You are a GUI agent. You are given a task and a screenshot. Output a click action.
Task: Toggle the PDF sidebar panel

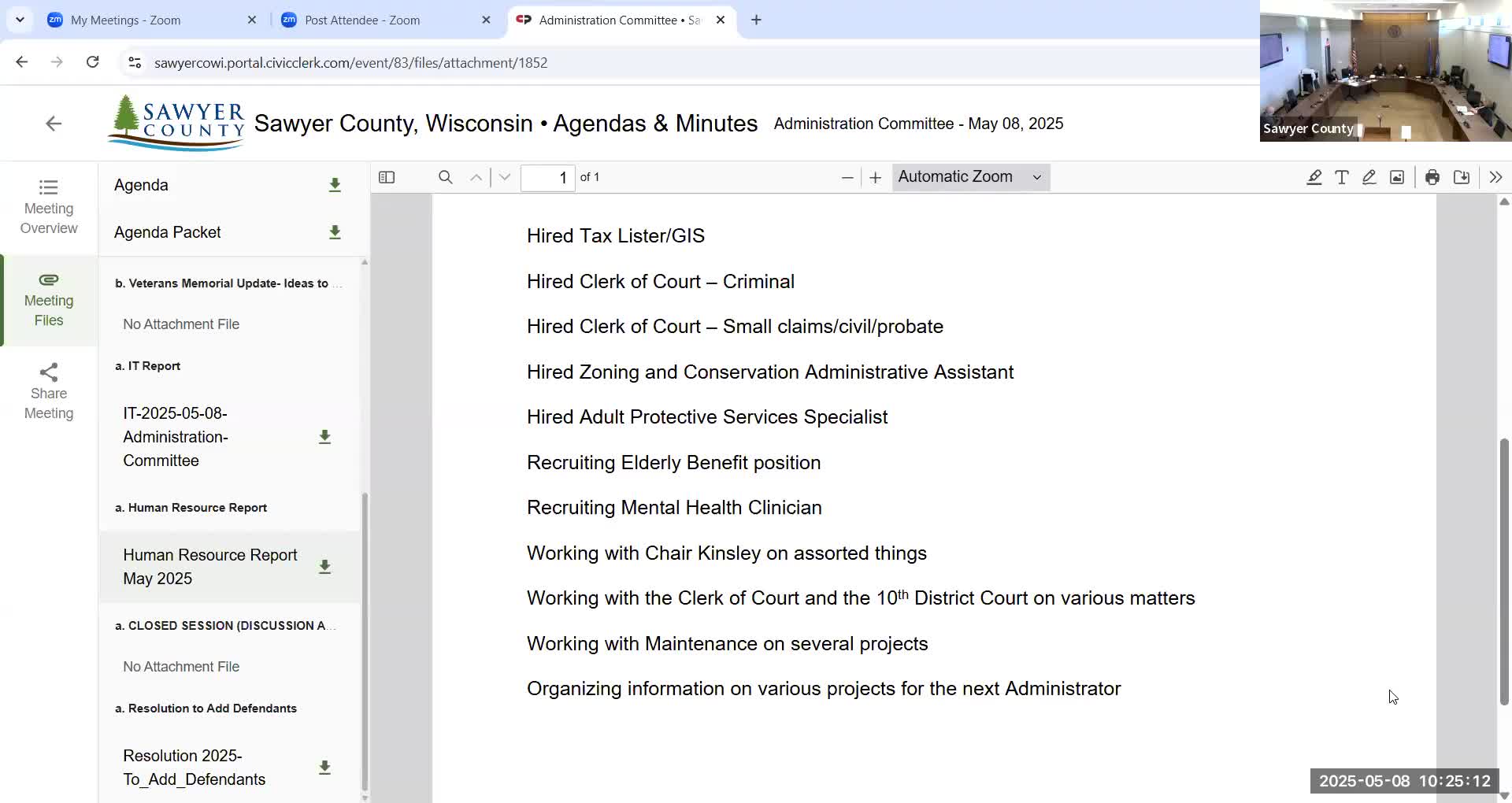387,177
